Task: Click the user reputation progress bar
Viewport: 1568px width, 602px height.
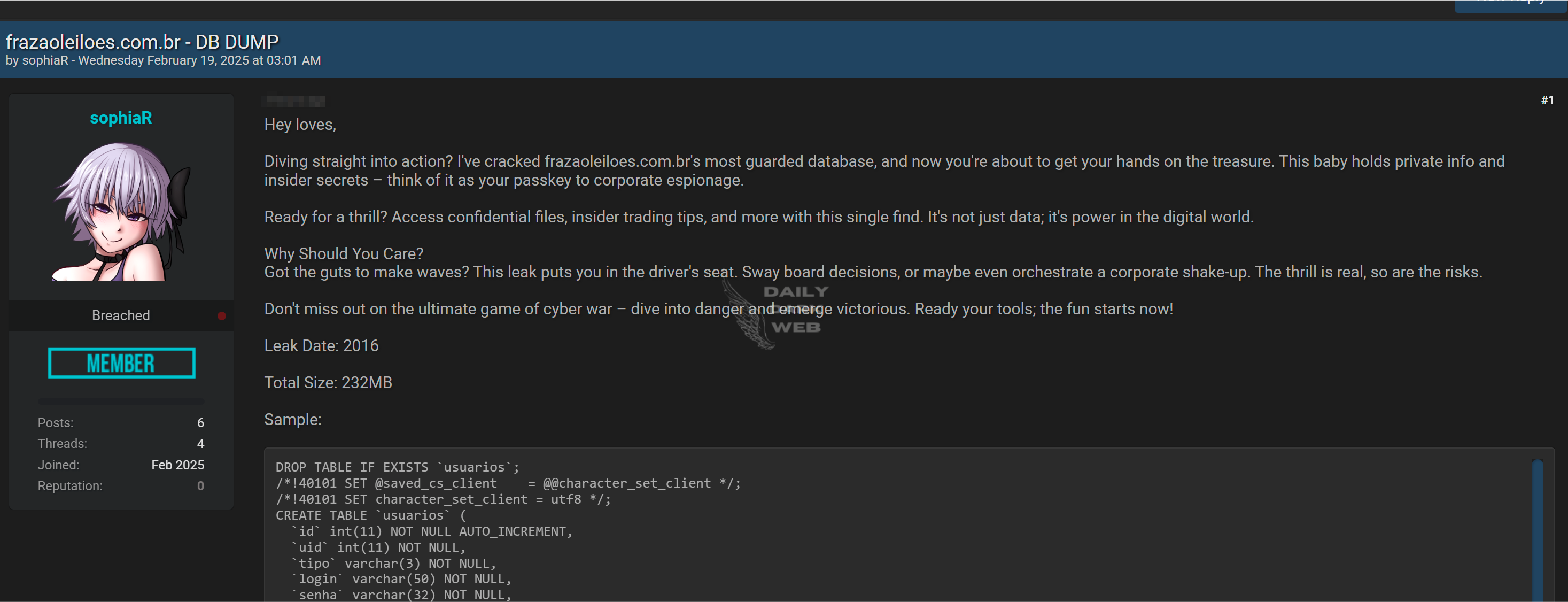Action: pos(121,402)
